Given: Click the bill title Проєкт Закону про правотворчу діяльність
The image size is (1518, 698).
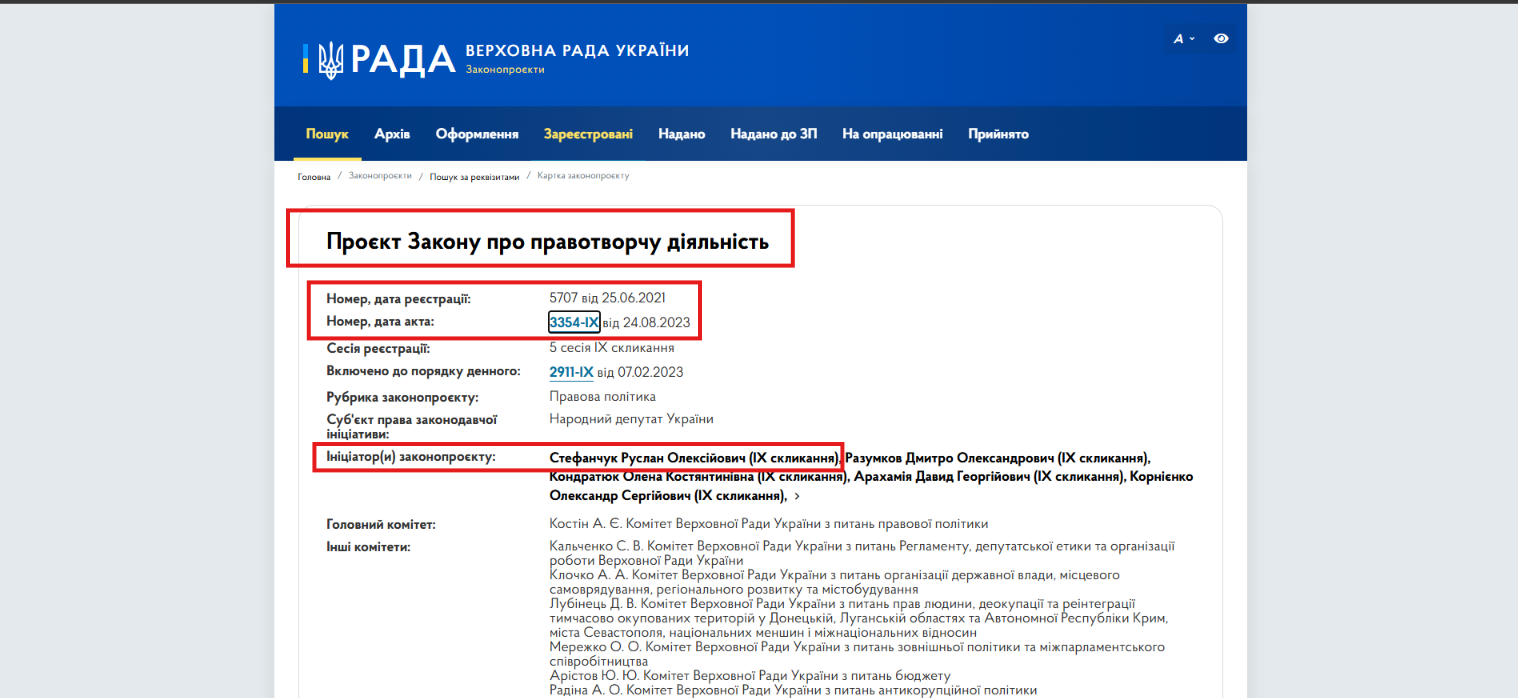Looking at the screenshot, I should 548,241.
